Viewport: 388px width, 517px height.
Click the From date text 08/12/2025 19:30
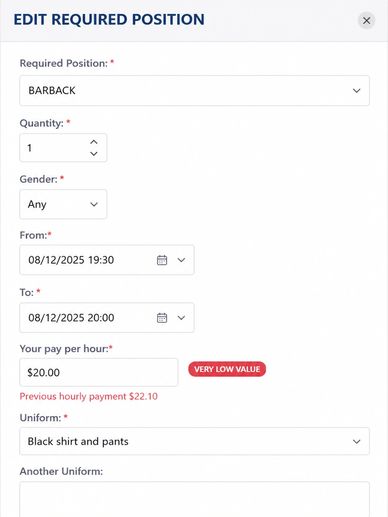pyautogui.click(x=71, y=260)
